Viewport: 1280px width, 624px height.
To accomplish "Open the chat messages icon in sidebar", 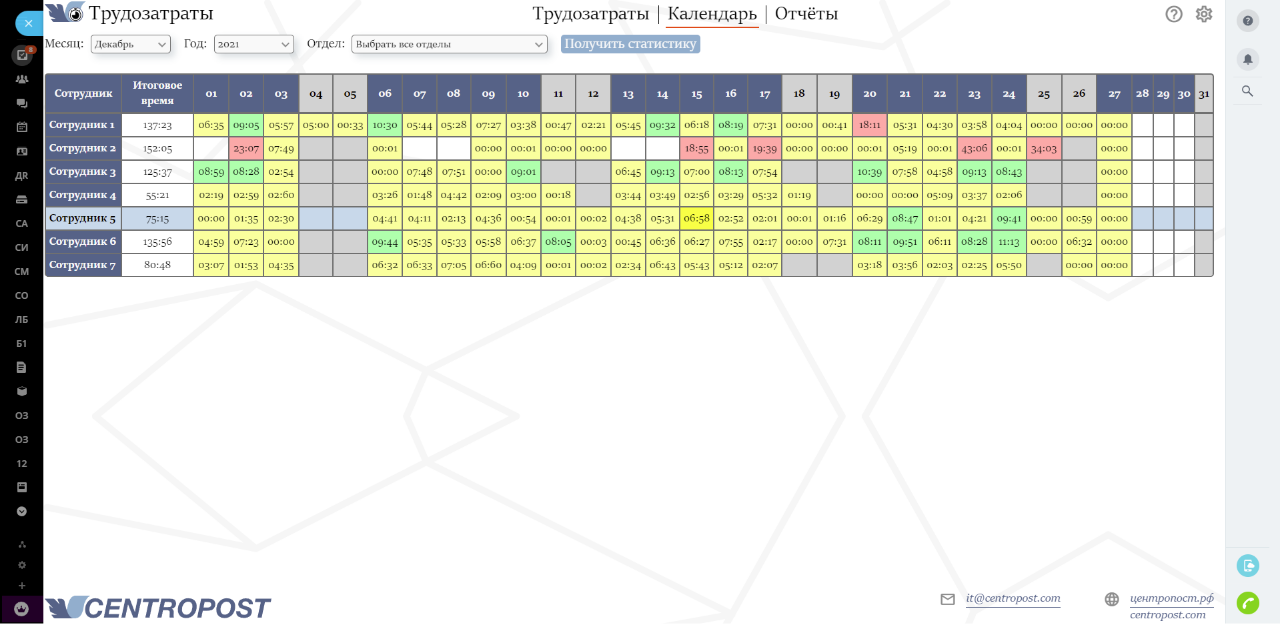I will point(22,103).
